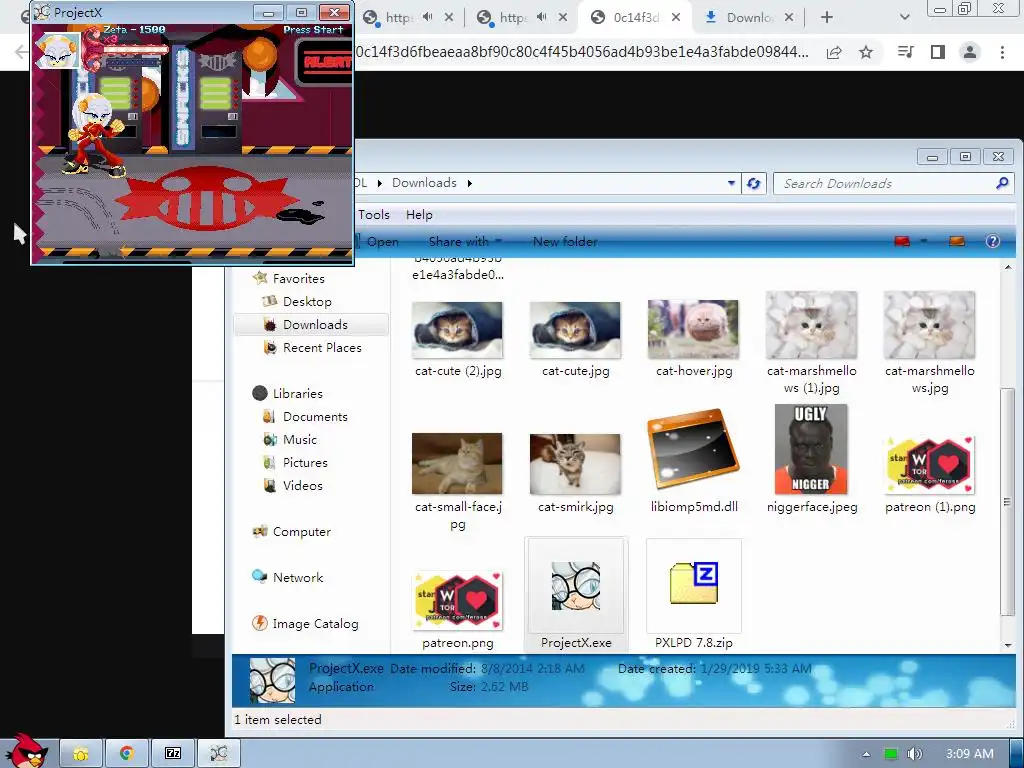Open Chrome media controls icon
The width and height of the screenshot is (1024, 768).
click(906, 52)
